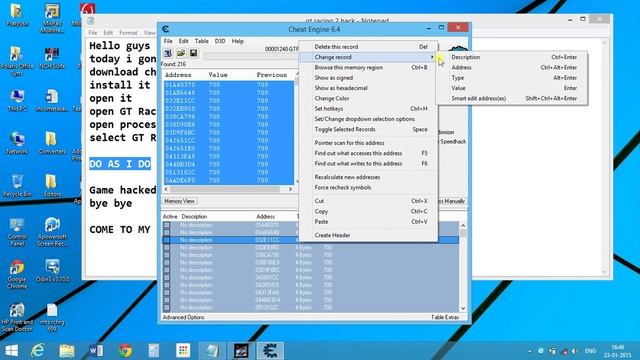Select the Pratyush folder on the desktop

17,15
